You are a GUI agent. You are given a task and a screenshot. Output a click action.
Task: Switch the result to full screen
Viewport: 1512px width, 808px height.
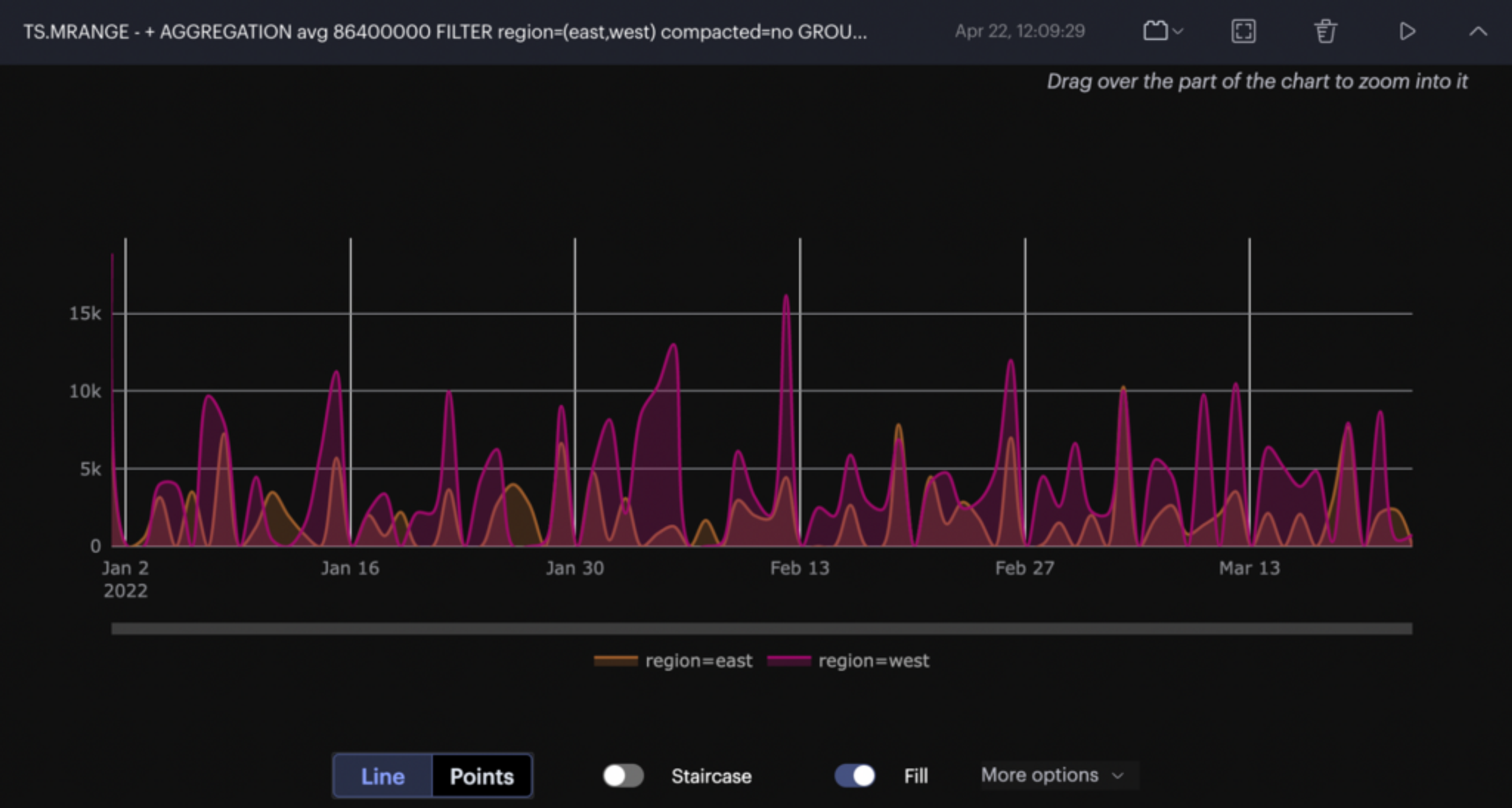tap(1243, 31)
